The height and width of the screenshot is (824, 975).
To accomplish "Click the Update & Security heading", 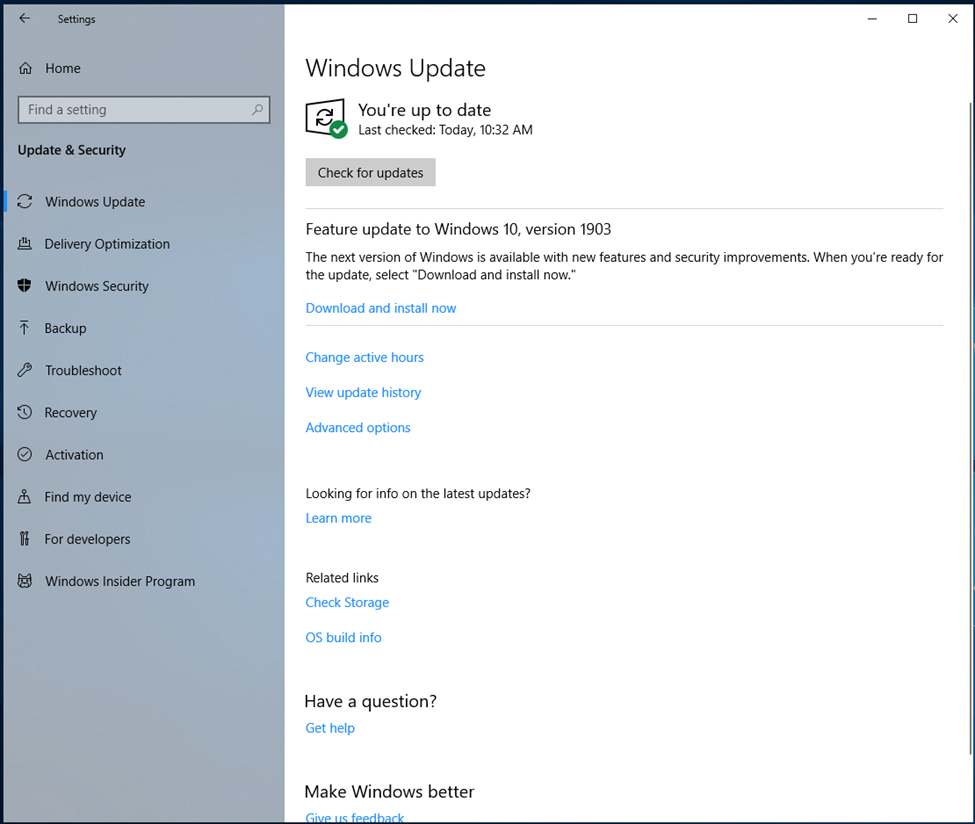I will 72,150.
